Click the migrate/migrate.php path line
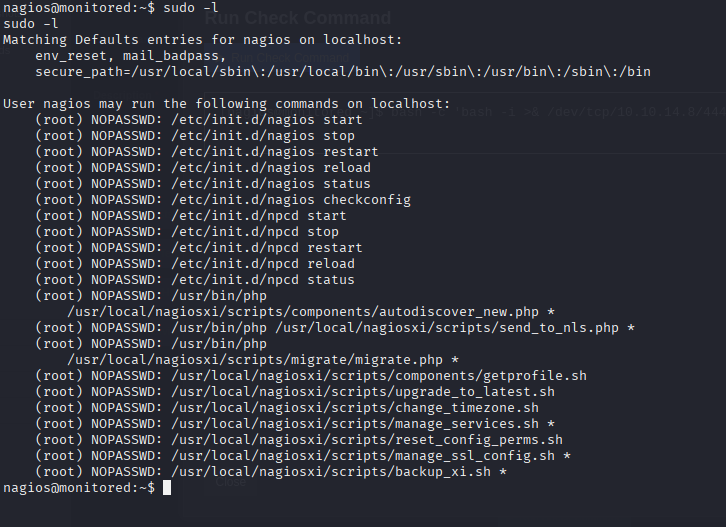This screenshot has width=726, height=527. 263,360
